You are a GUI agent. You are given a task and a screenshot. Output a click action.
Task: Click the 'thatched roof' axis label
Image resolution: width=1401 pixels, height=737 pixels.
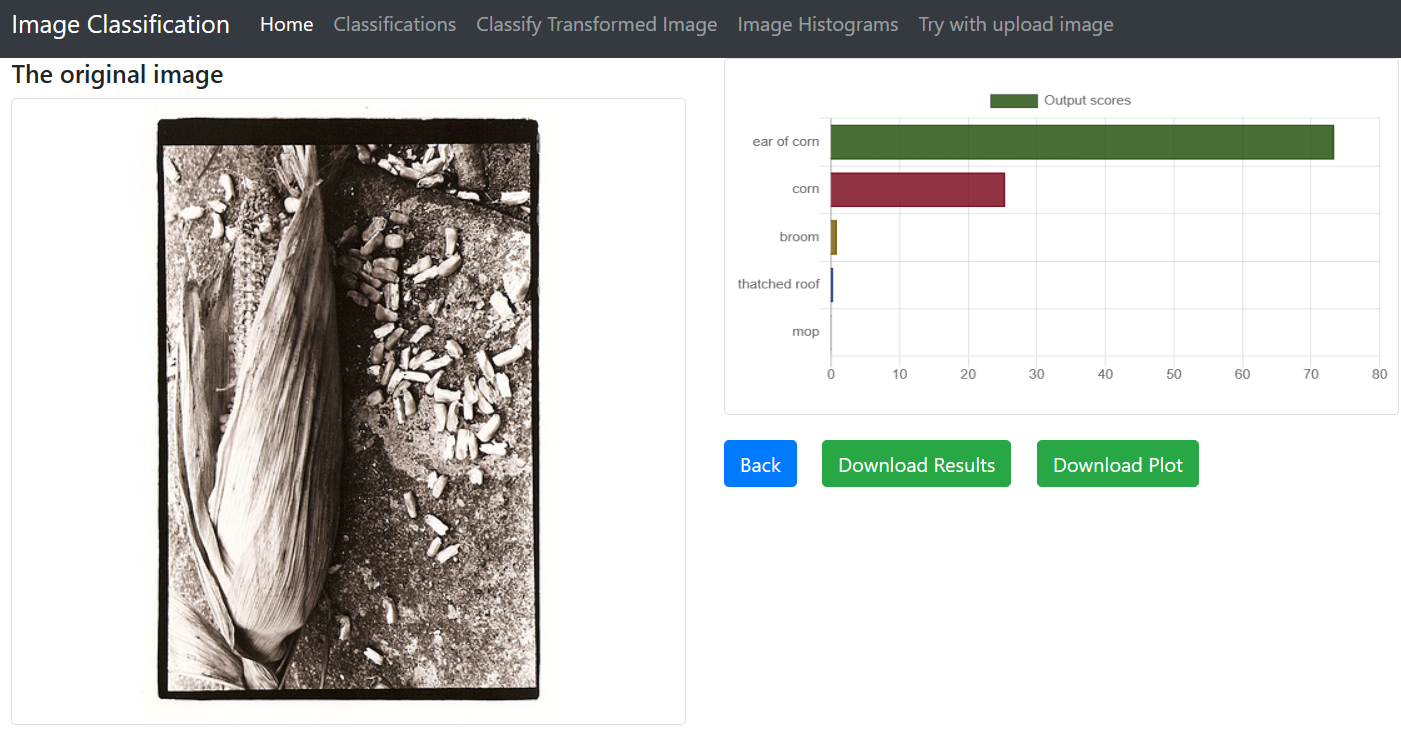point(779,284)
